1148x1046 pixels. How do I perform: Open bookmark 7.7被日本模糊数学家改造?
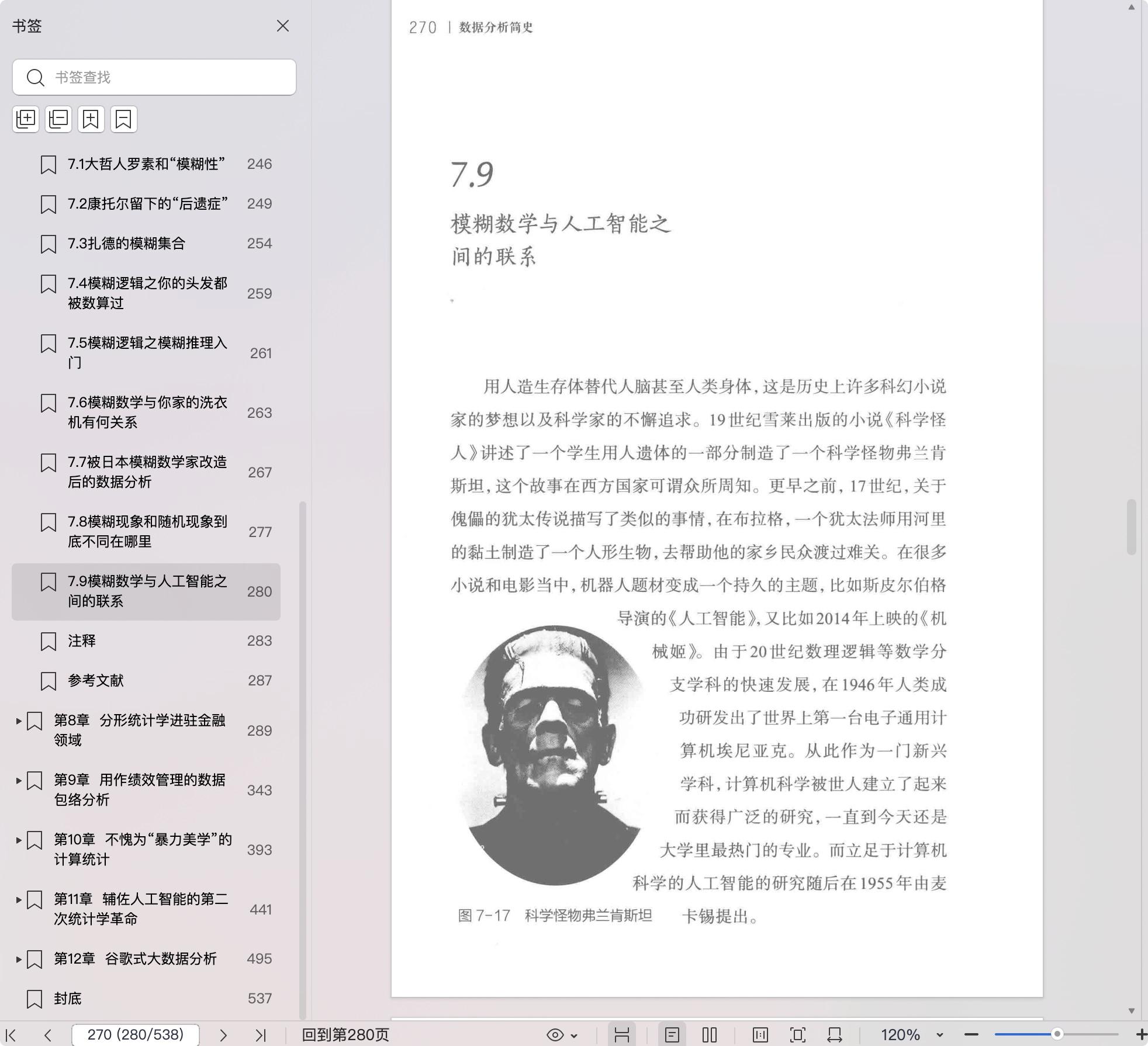[x=147, y=472]
